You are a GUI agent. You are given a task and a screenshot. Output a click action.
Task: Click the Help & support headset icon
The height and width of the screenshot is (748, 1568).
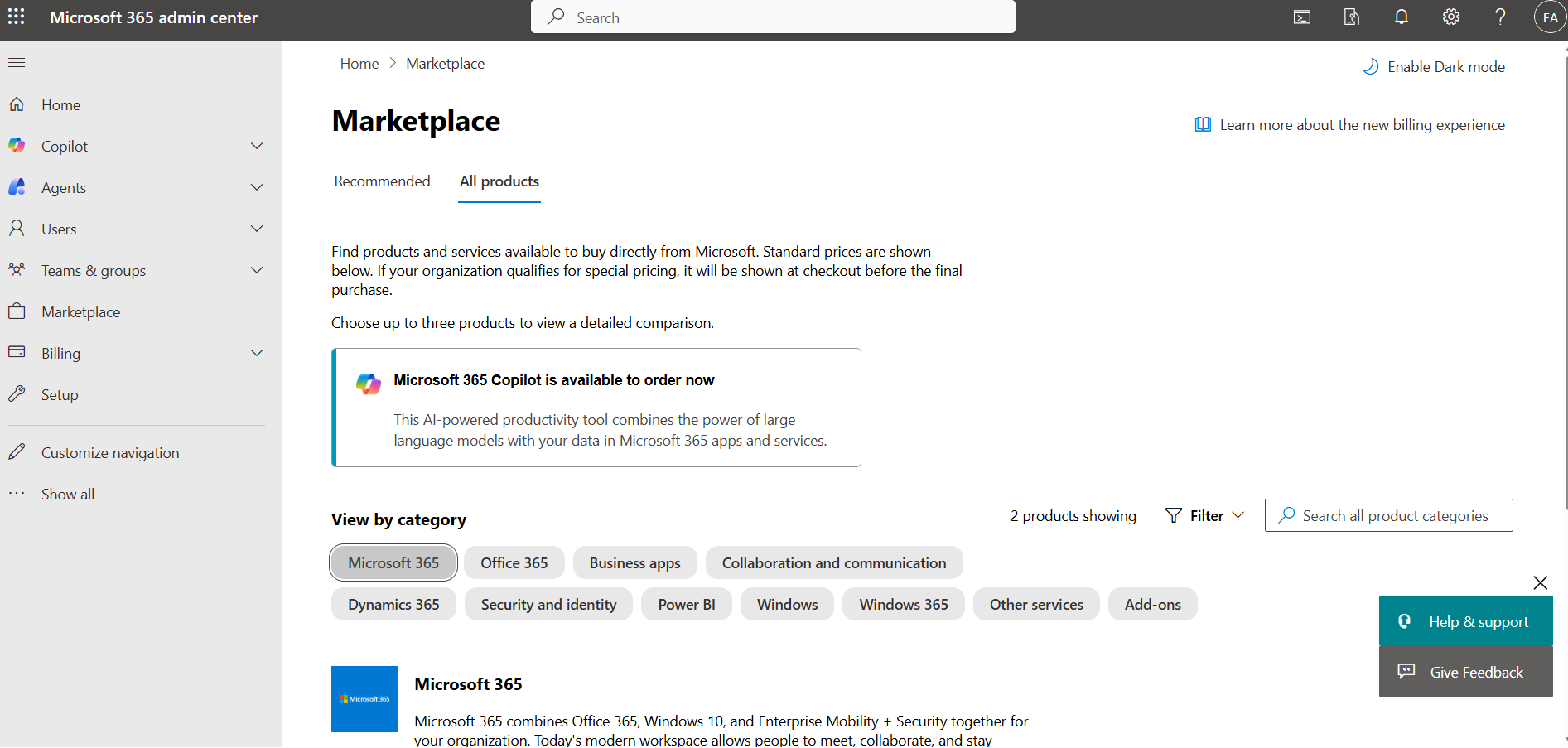coord(1405,621)
